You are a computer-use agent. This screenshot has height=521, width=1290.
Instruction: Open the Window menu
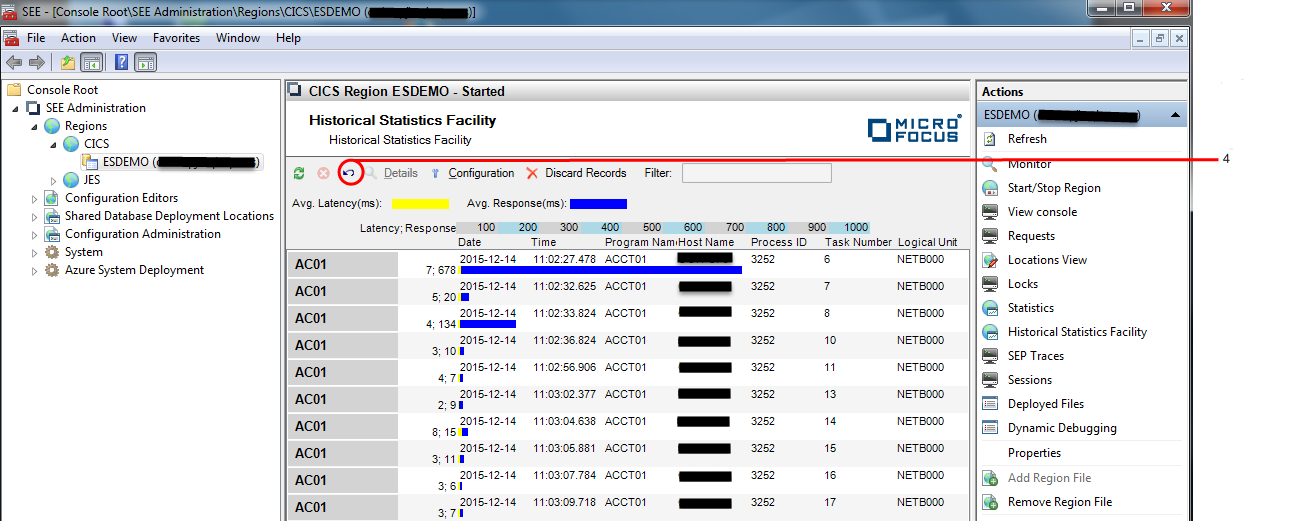[238, 38]
